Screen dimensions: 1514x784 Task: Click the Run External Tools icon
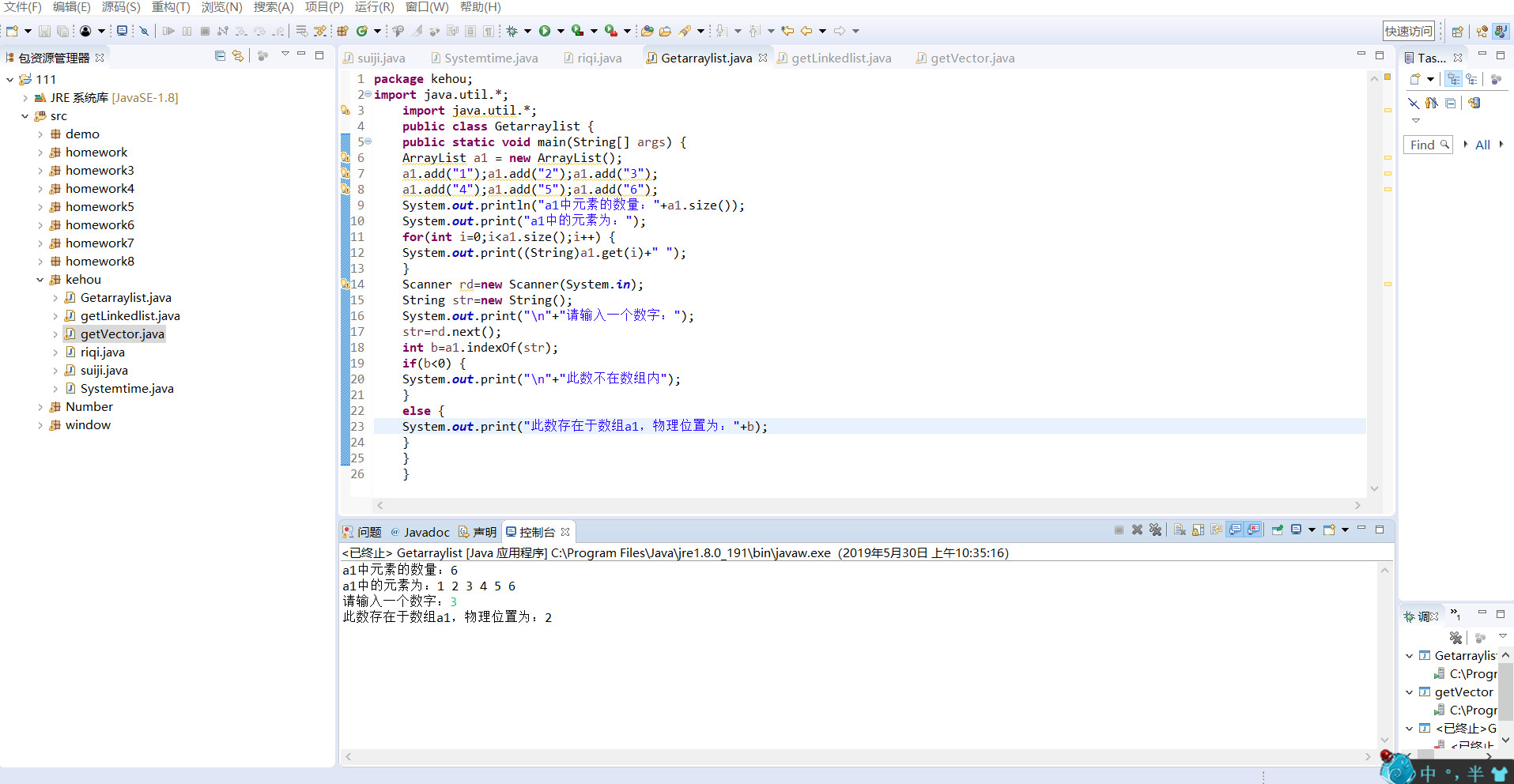[611, 31]
